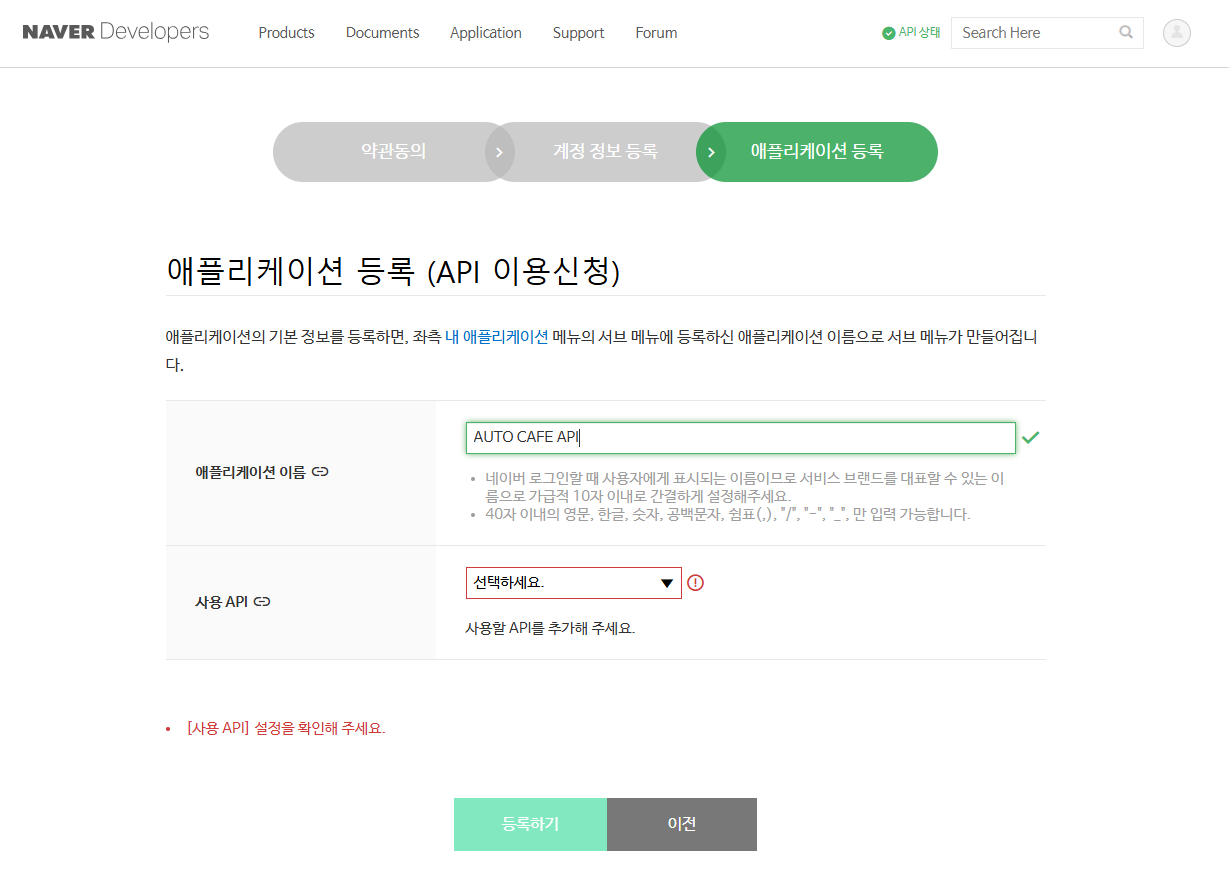
Task: Click the green validation checkmark icon
Action: click(x=1031, y=438)
